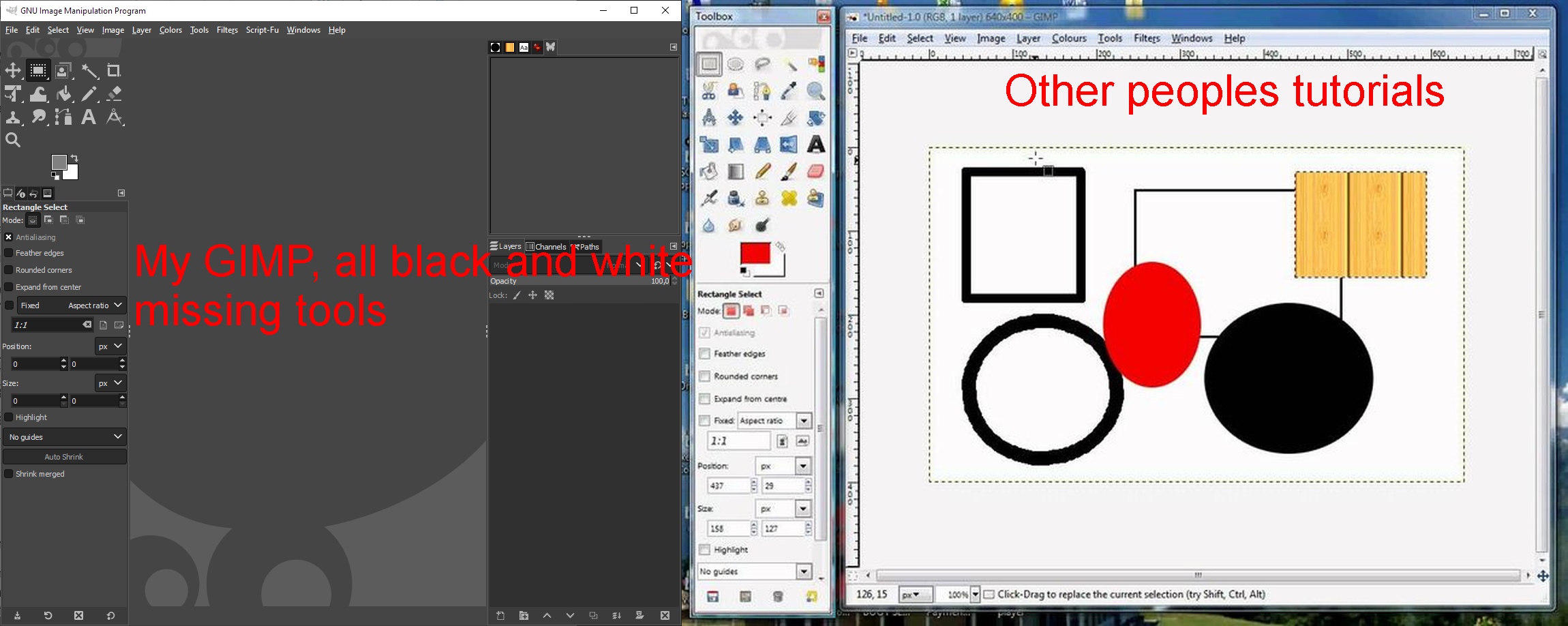Open Aspect ratio dropdown in light Toolbox
Screen dimensions: 1568x626
(x=774, y=421)
